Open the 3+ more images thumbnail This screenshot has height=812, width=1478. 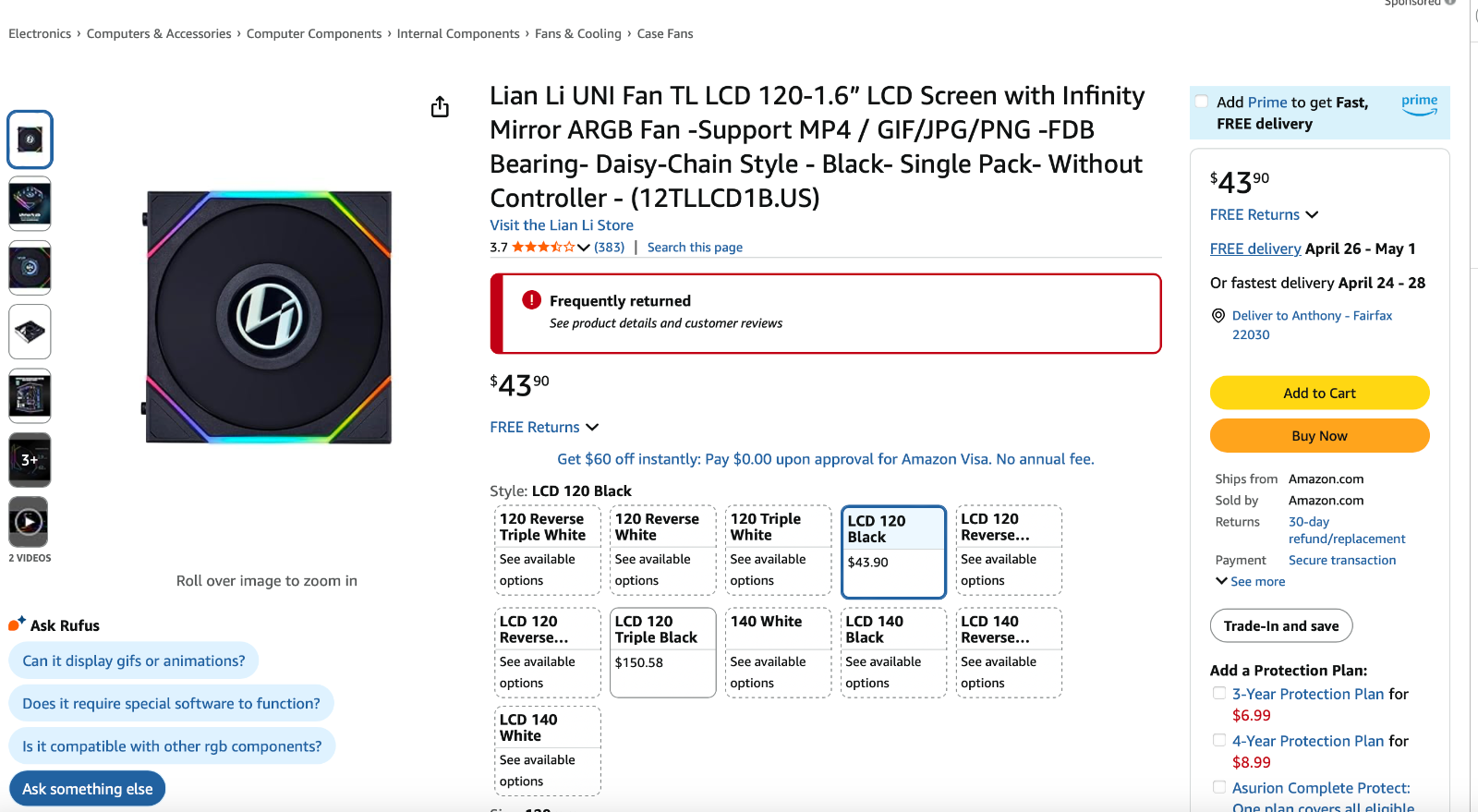30,459
